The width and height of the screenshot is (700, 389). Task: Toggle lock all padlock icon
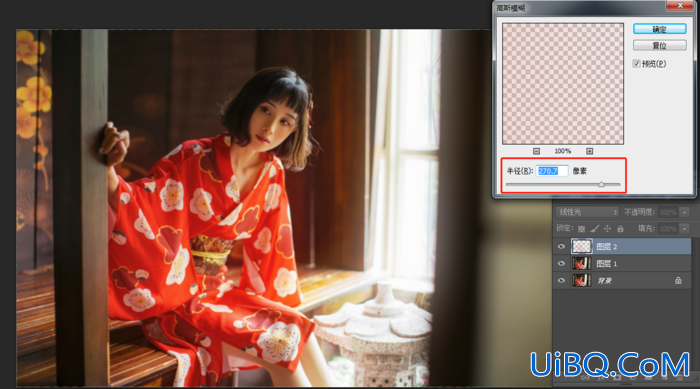coord(620,229)
